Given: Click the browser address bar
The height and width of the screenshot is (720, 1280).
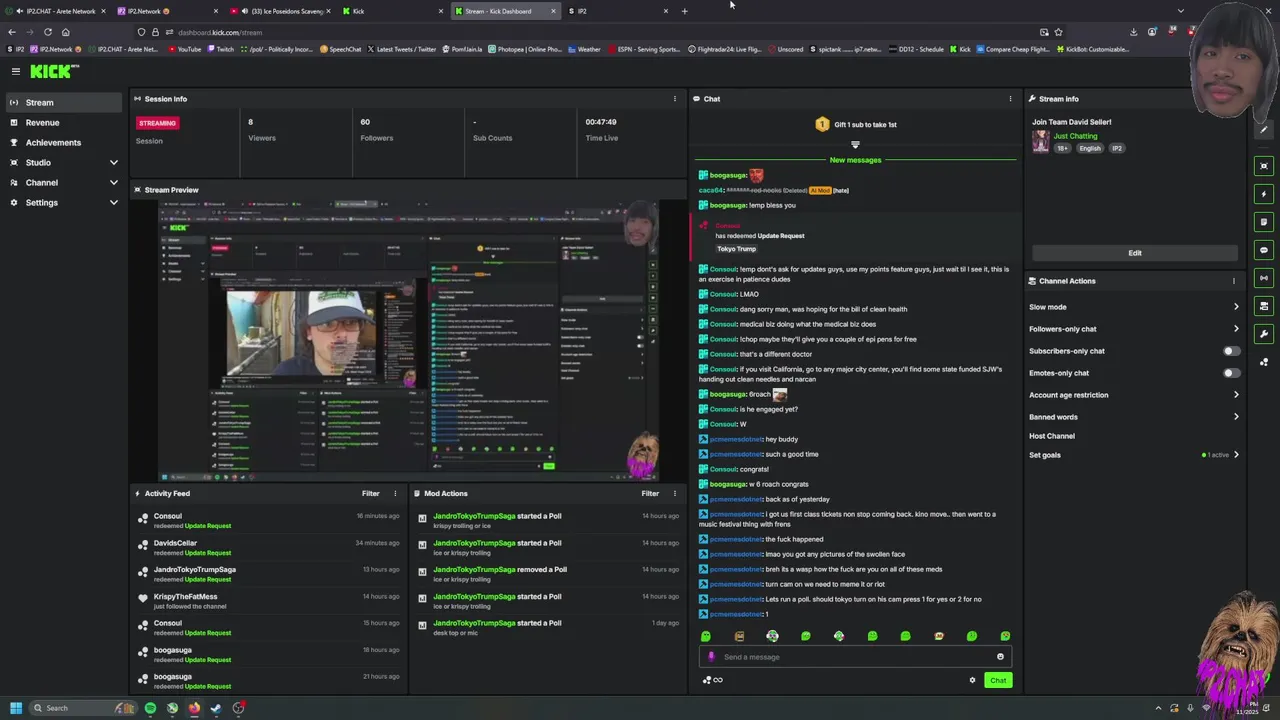Looking at the screenshot, I should coord(600,32).
